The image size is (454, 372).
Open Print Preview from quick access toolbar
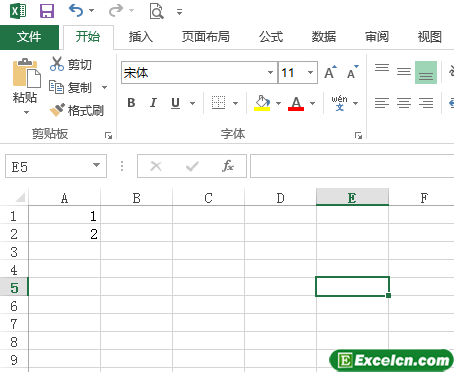click(x=156, y=11)
